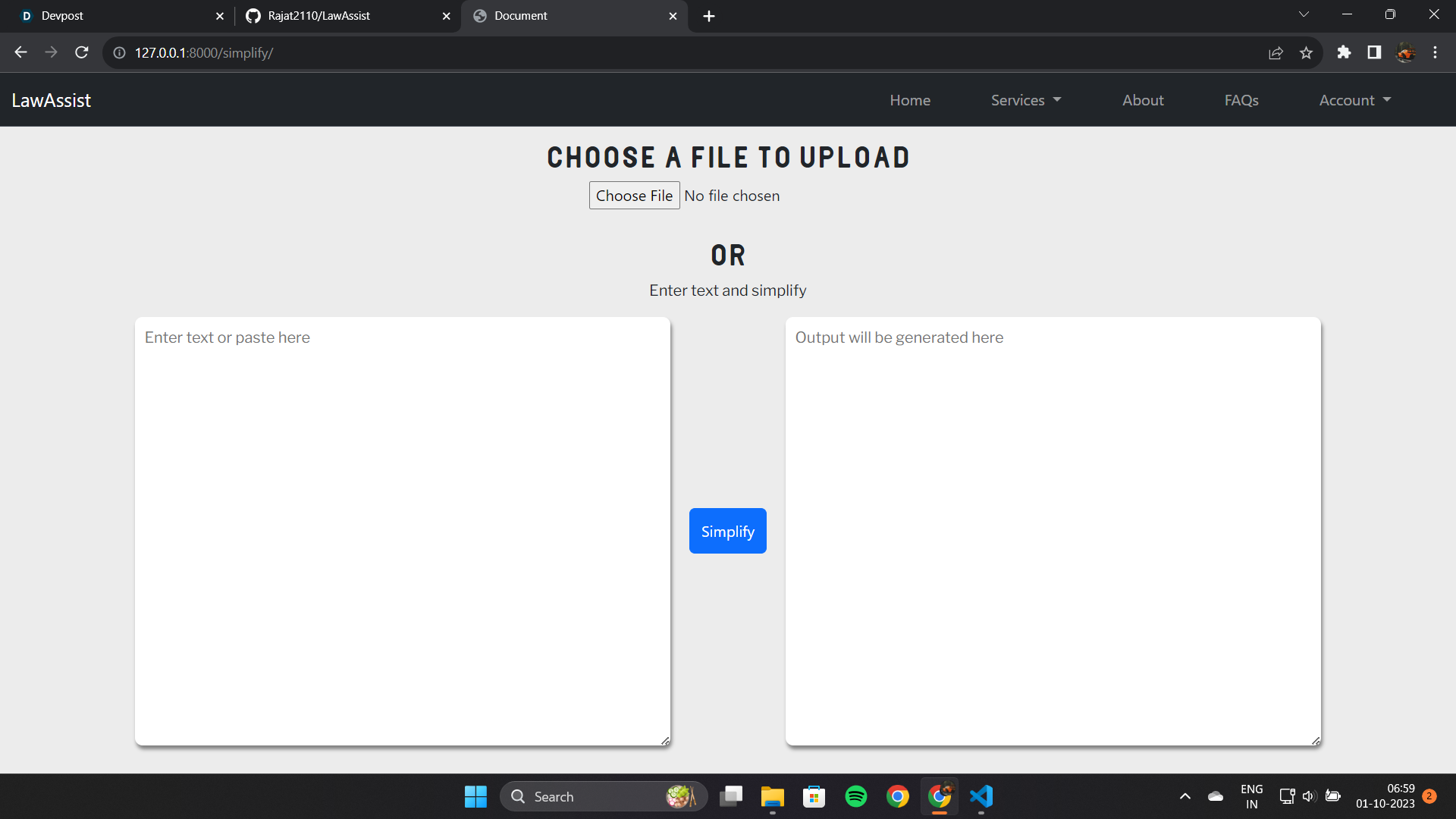Click the share page icon in address bar
1456x819 pixels.
[x=1276, y=52]
